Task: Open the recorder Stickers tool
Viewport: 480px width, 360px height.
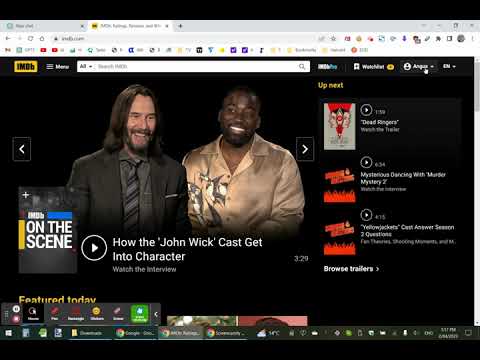Action: coord(97,314)
